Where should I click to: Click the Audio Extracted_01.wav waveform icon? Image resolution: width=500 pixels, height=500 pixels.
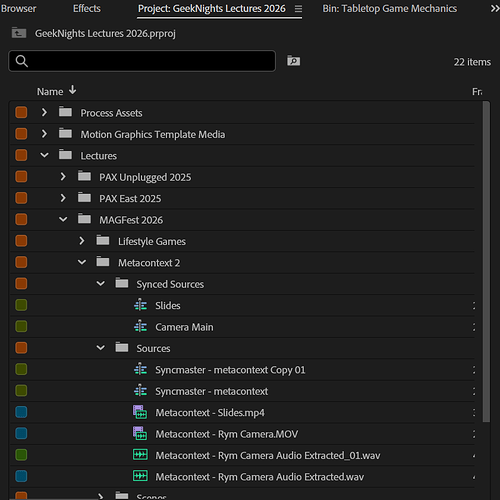(140, 455)
